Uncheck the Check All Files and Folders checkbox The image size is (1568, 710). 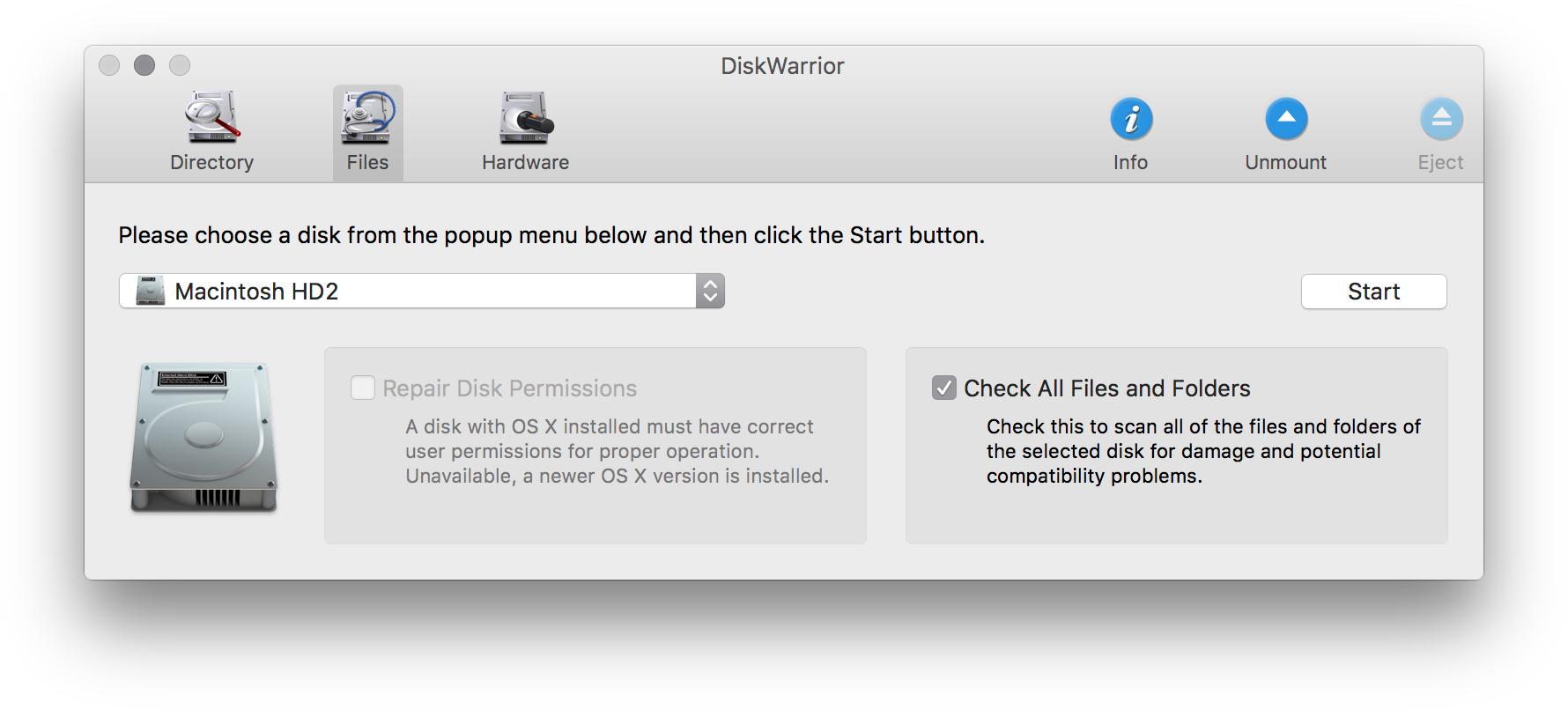pyautogui.click(x=944, y=388)
